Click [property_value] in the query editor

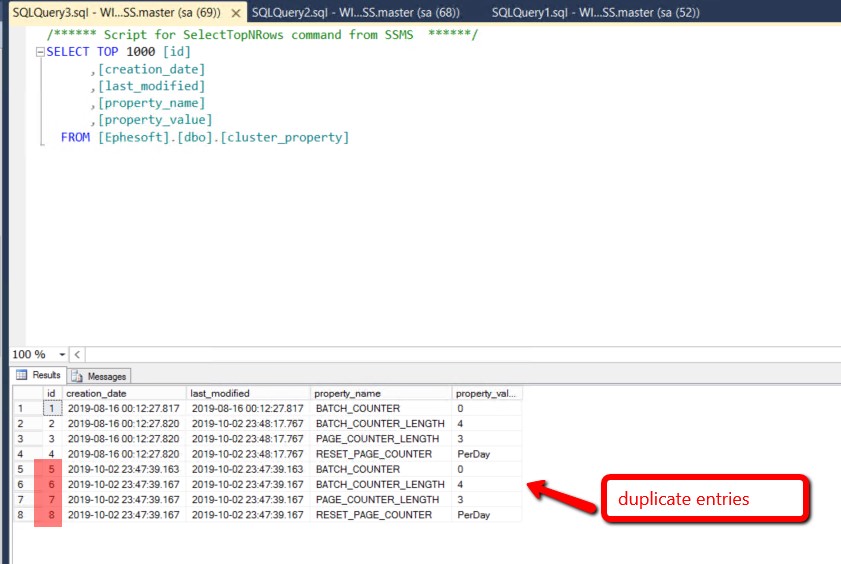[x=156, y=120]
